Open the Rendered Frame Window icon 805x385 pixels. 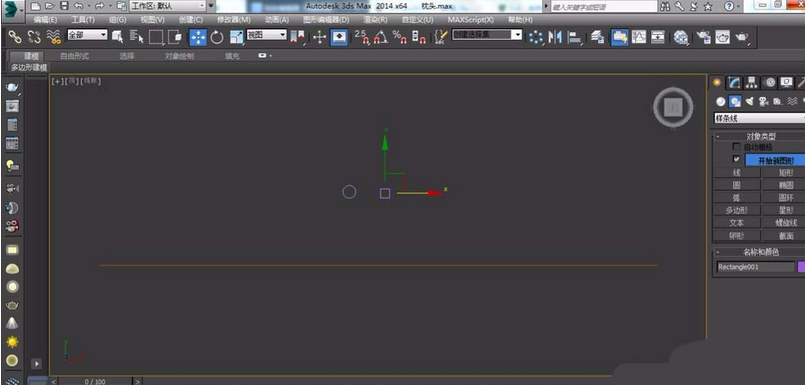click(723, 37)
